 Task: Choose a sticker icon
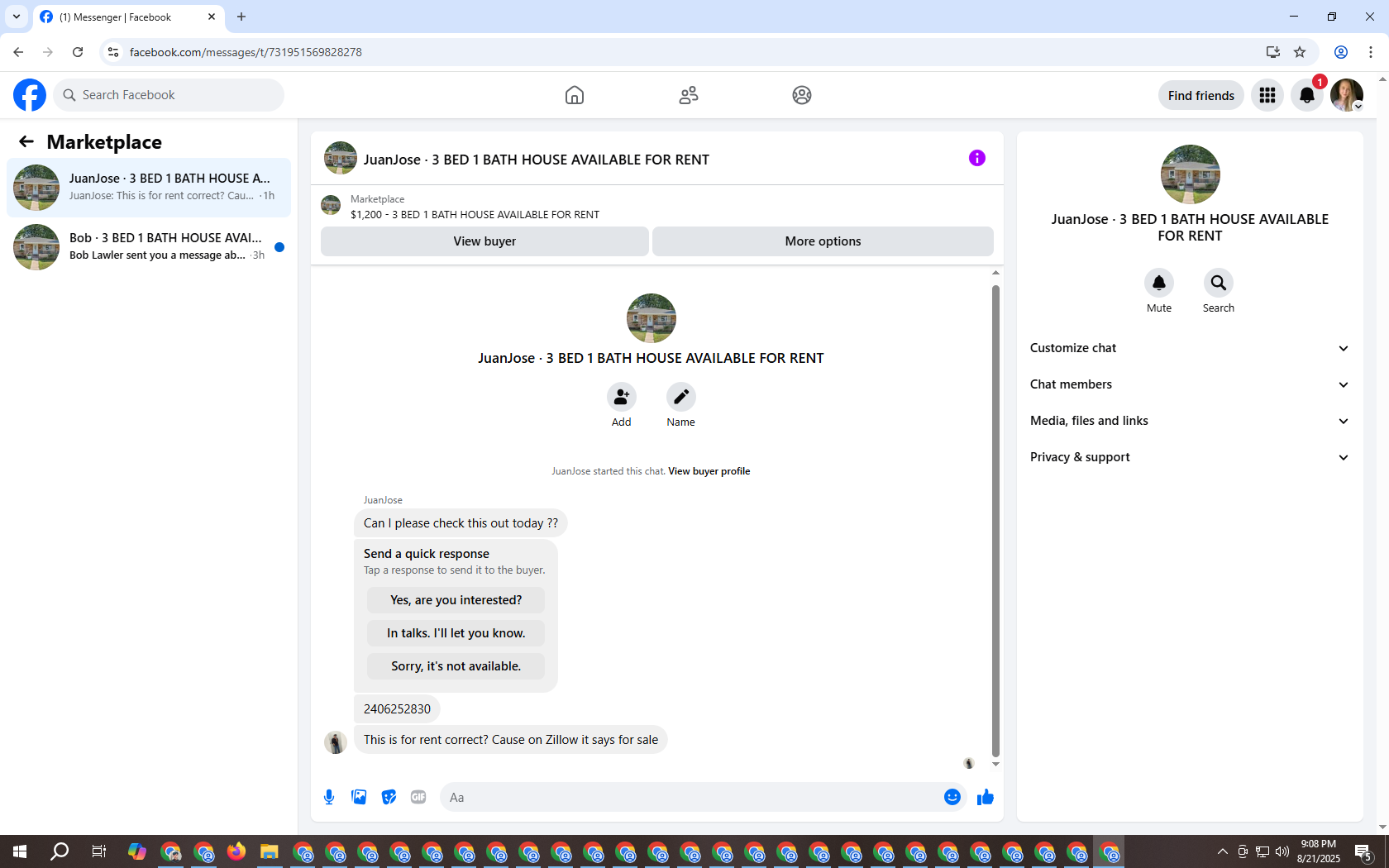(389, 797)
